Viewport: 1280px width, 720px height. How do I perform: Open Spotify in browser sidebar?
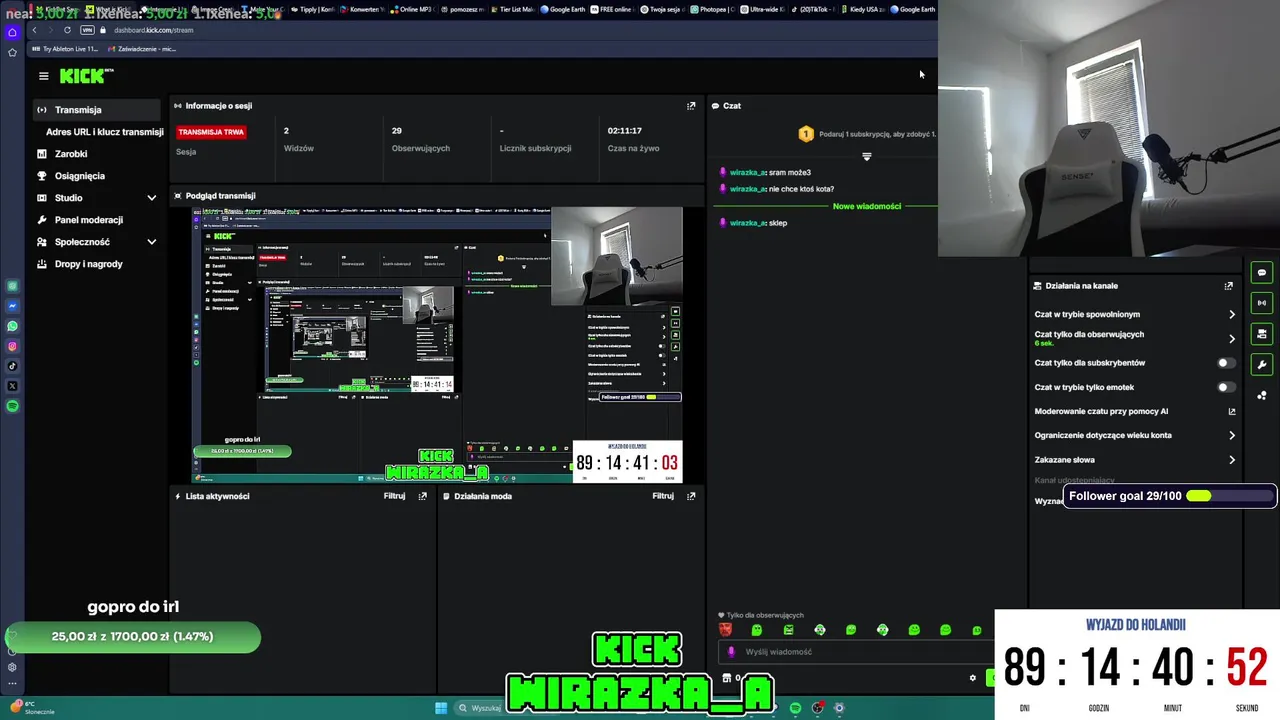[12, 406]
